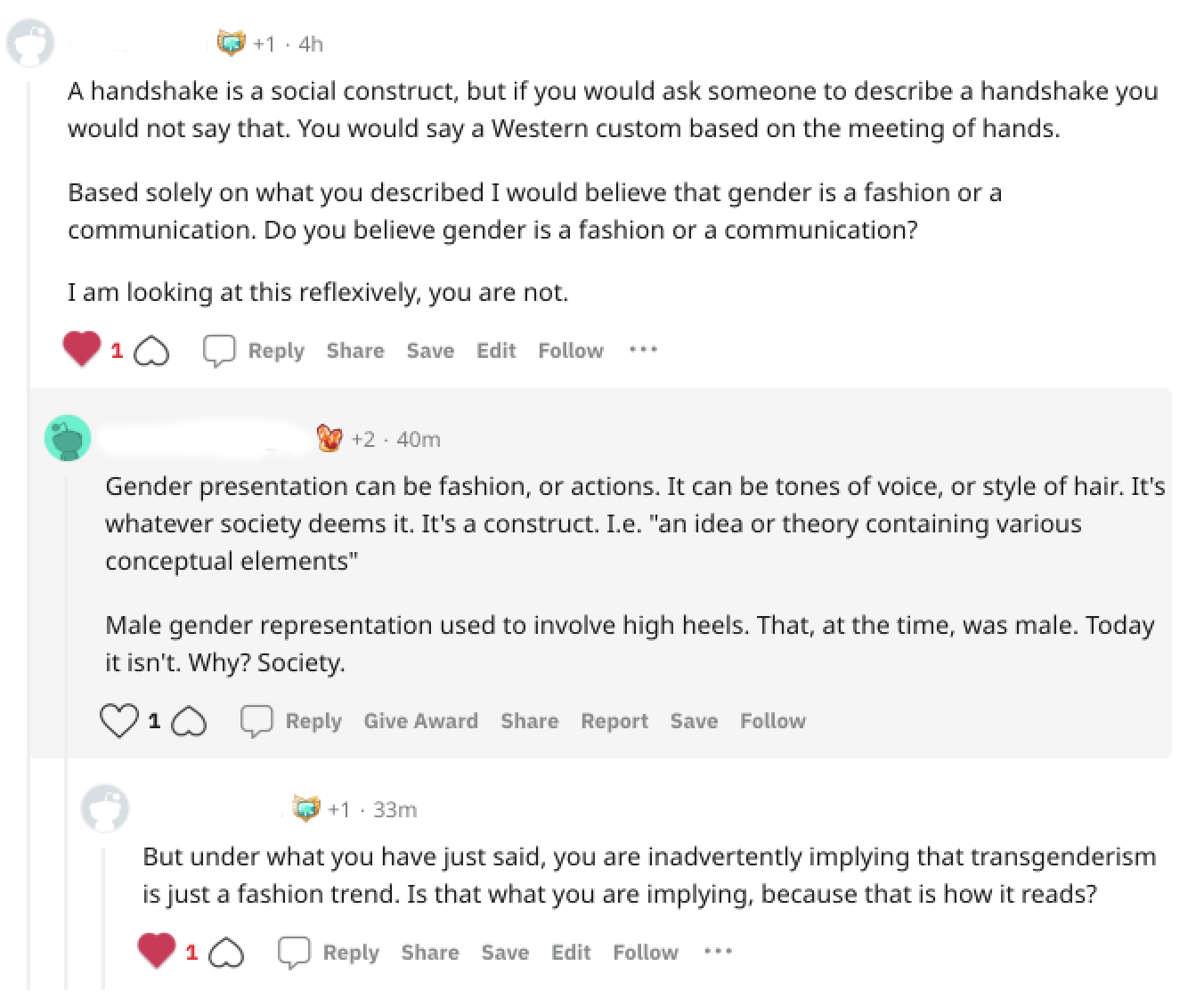Click the flair badge beside the 40m timestamp
The height and width of the screenshot is (1006, 1204).
coord(329,438)
